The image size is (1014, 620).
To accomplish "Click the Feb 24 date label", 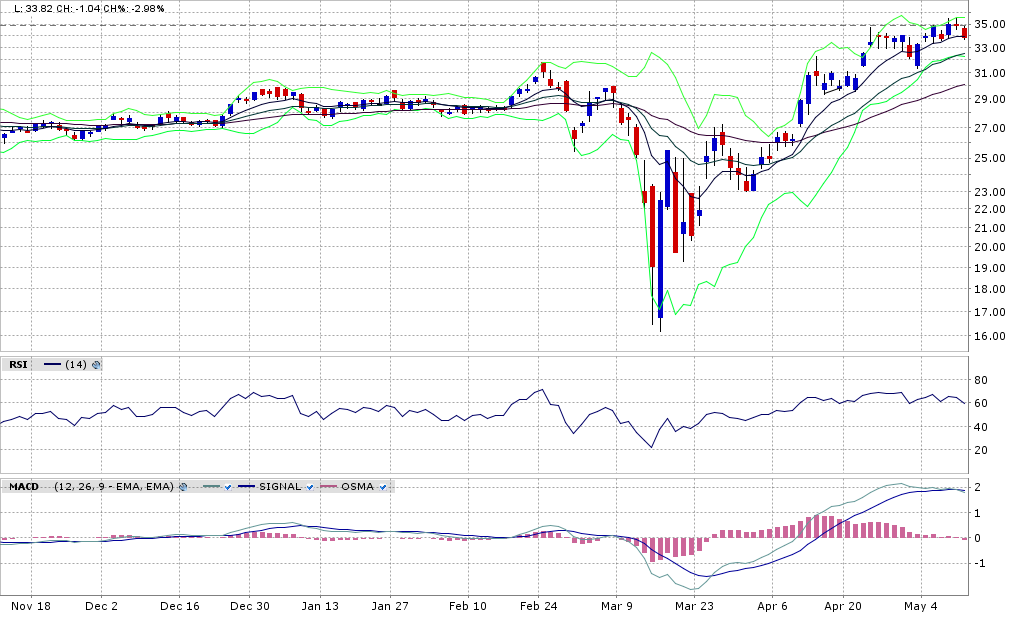I will [538, 606].
